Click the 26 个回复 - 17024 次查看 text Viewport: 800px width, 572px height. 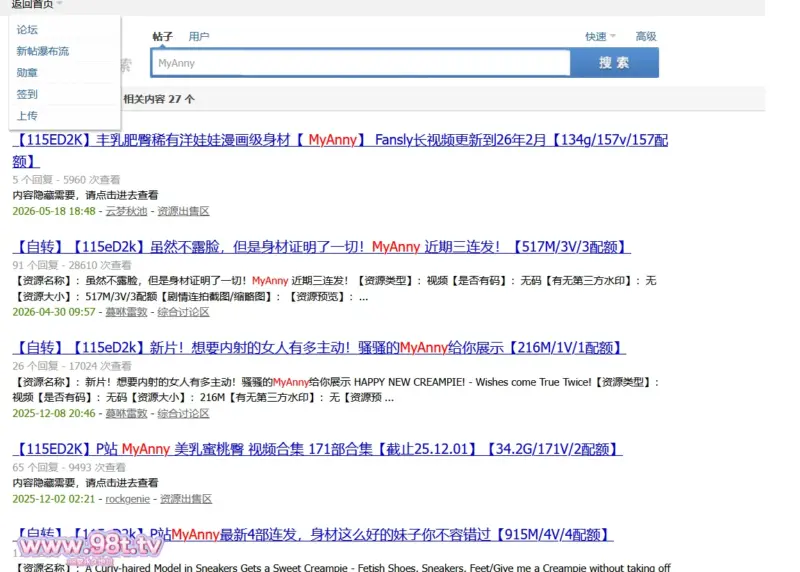(x=72, y=366)
